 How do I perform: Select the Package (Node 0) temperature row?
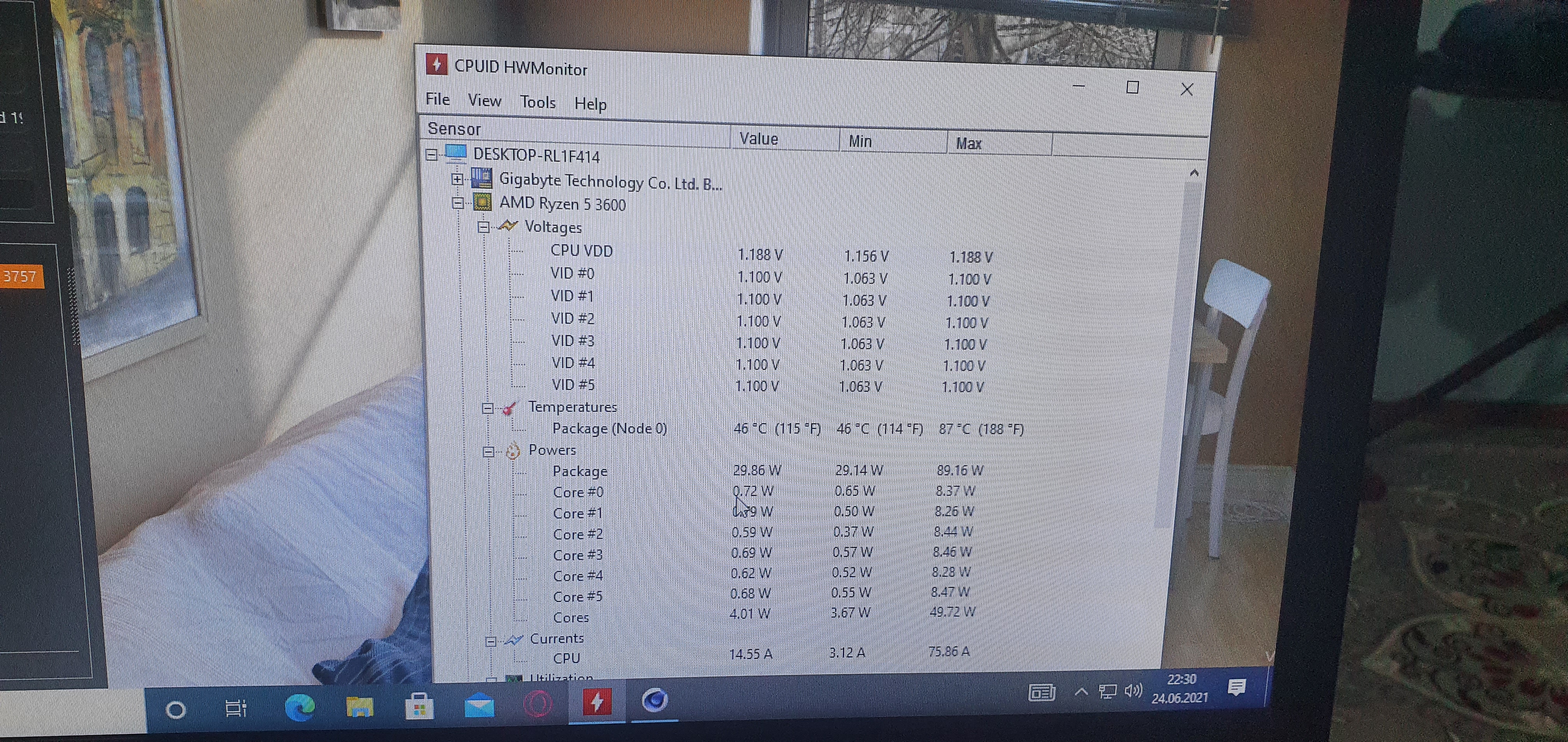point(609,429)
